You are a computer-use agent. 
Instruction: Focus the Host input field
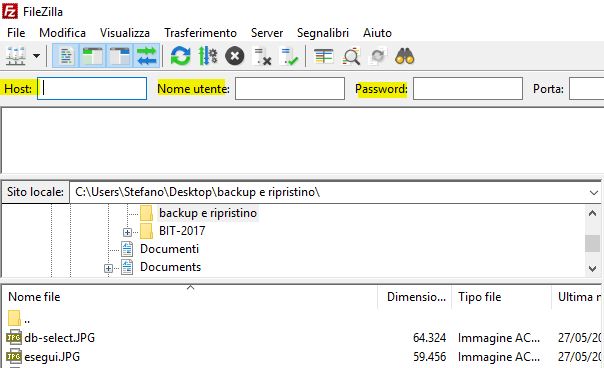pyautogui.click(x=92, y=89)
